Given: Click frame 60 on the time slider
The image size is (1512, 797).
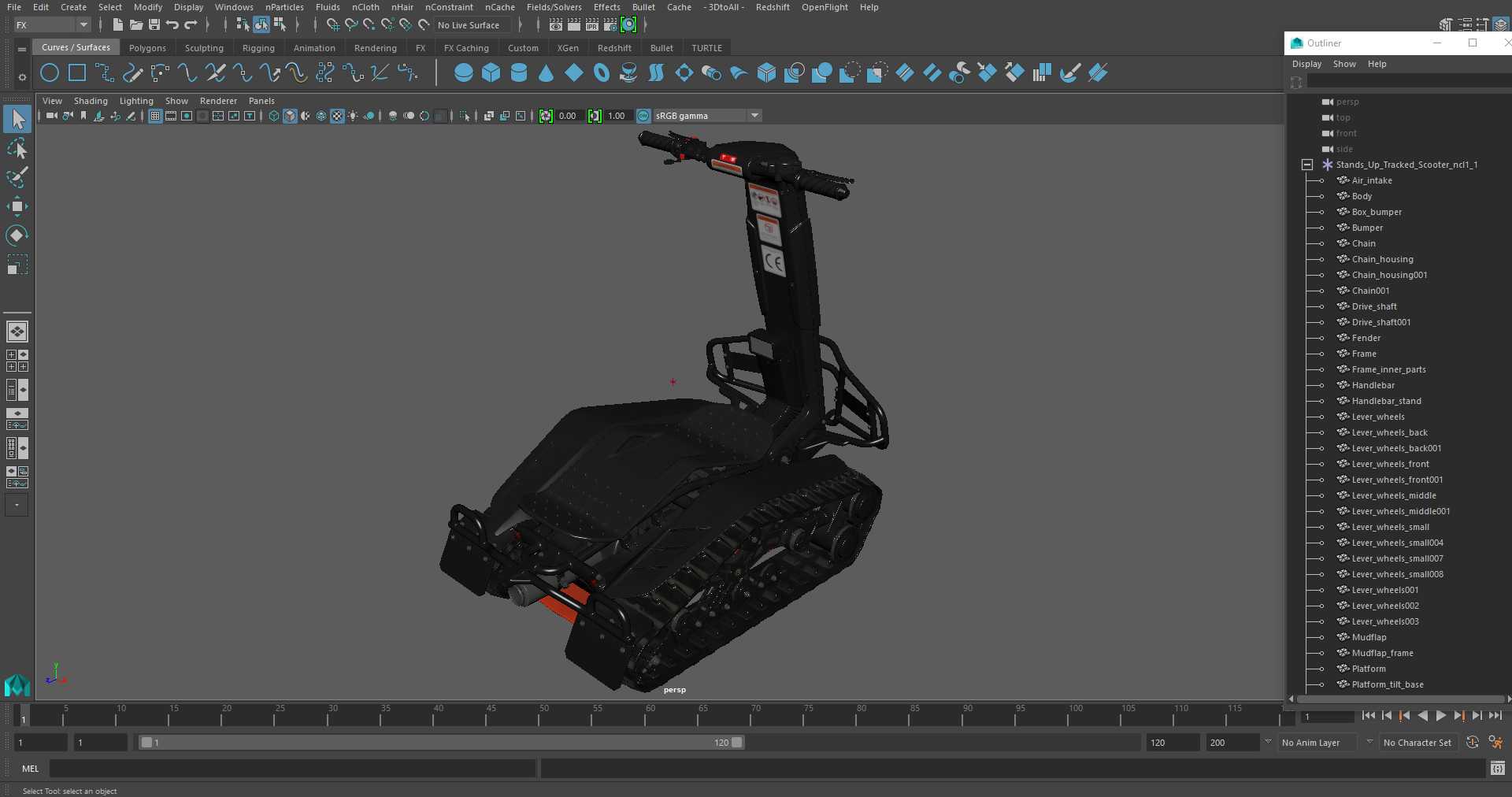Looking at the screenshot, I should point(650,715).
